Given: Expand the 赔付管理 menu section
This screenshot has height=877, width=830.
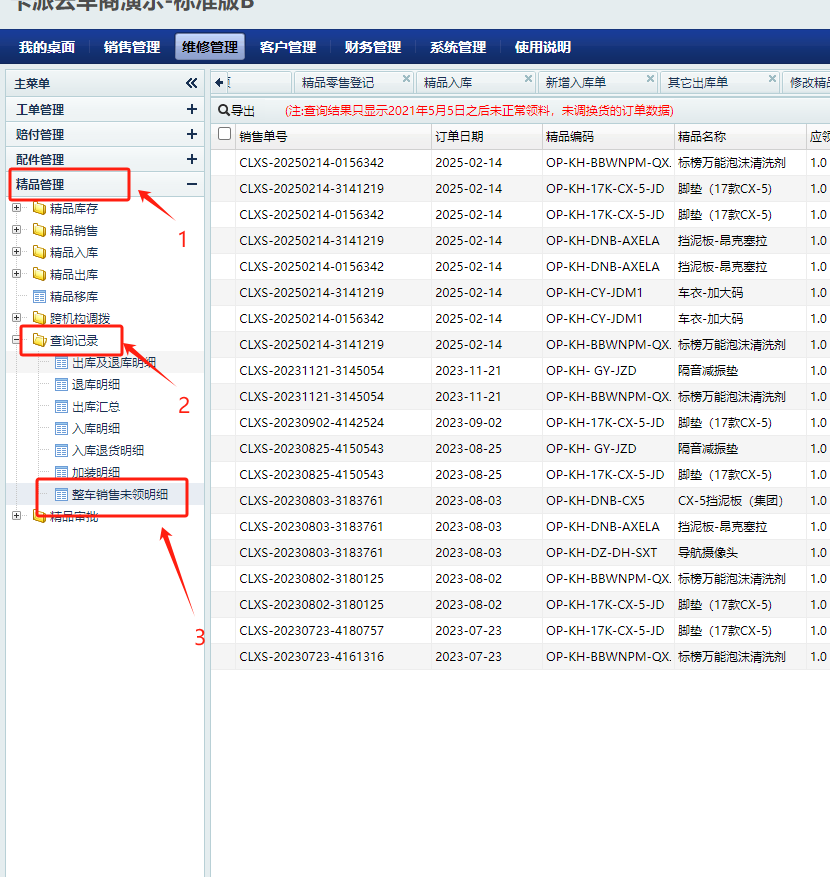Looking at the screenshot, I should pyautogui.click(x=191, y=135).
